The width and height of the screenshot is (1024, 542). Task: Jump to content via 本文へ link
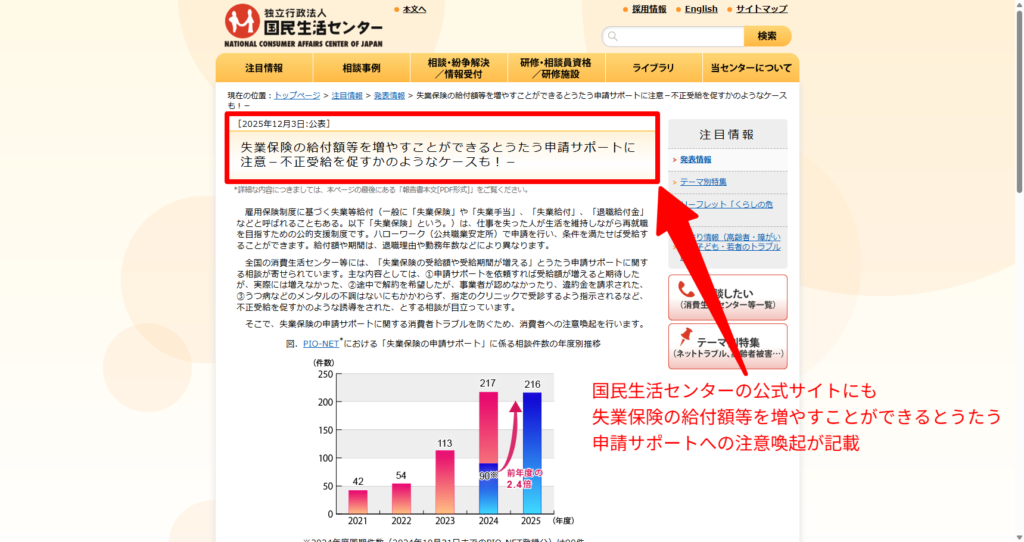(x=414, y=9)
